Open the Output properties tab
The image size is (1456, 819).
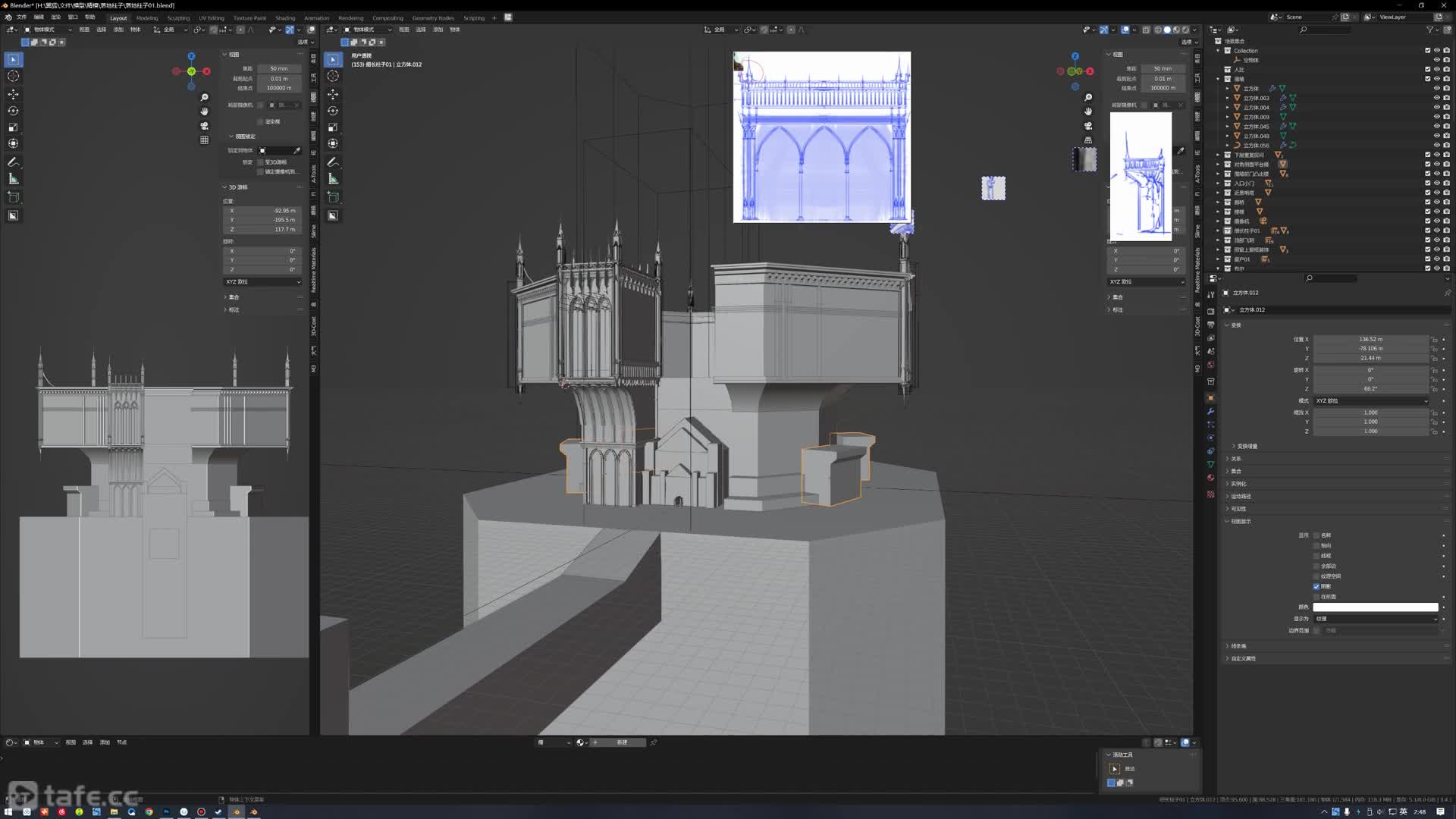[1210, 325]
